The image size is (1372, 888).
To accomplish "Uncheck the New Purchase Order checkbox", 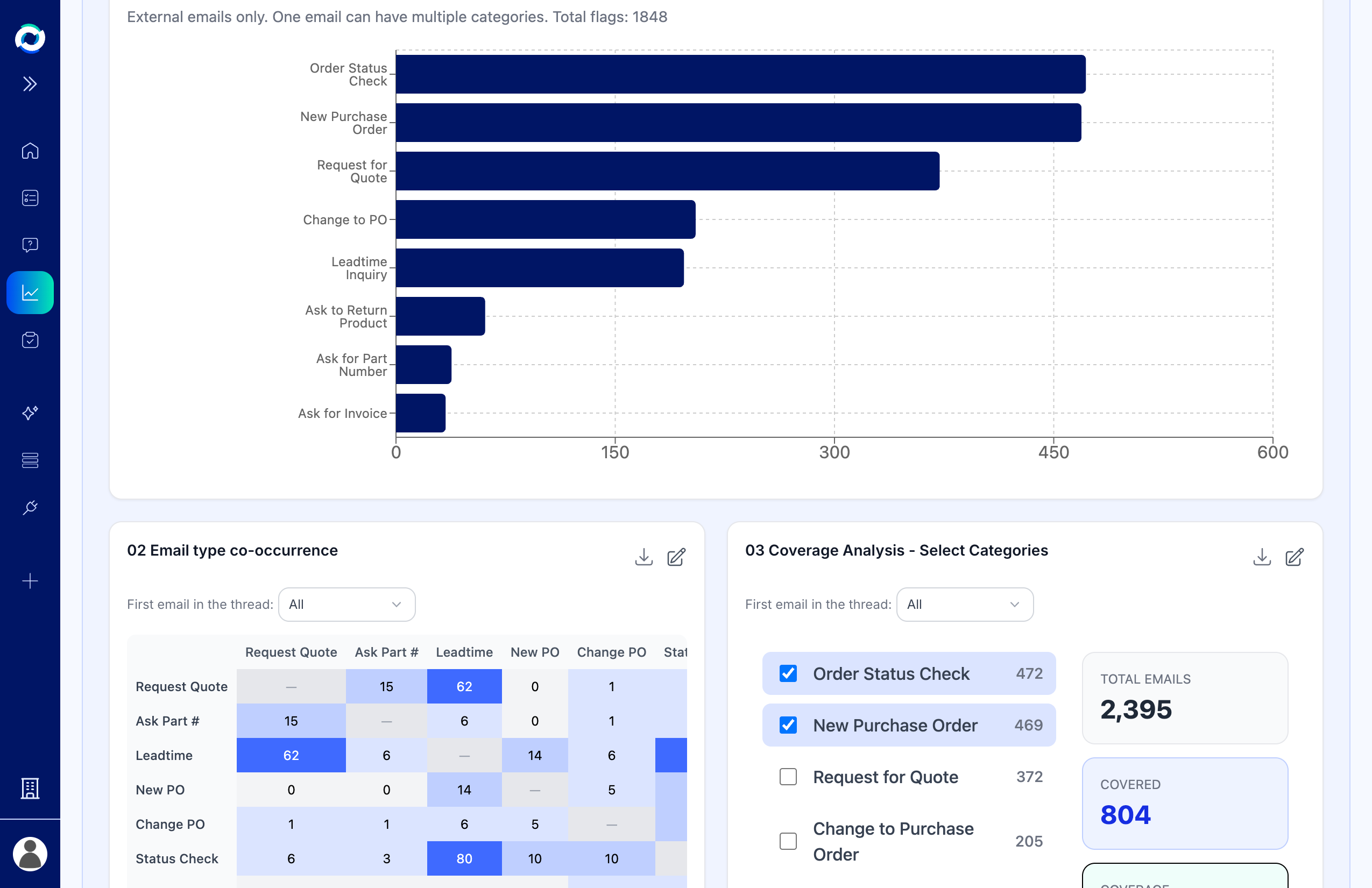I will click(788, 725).
